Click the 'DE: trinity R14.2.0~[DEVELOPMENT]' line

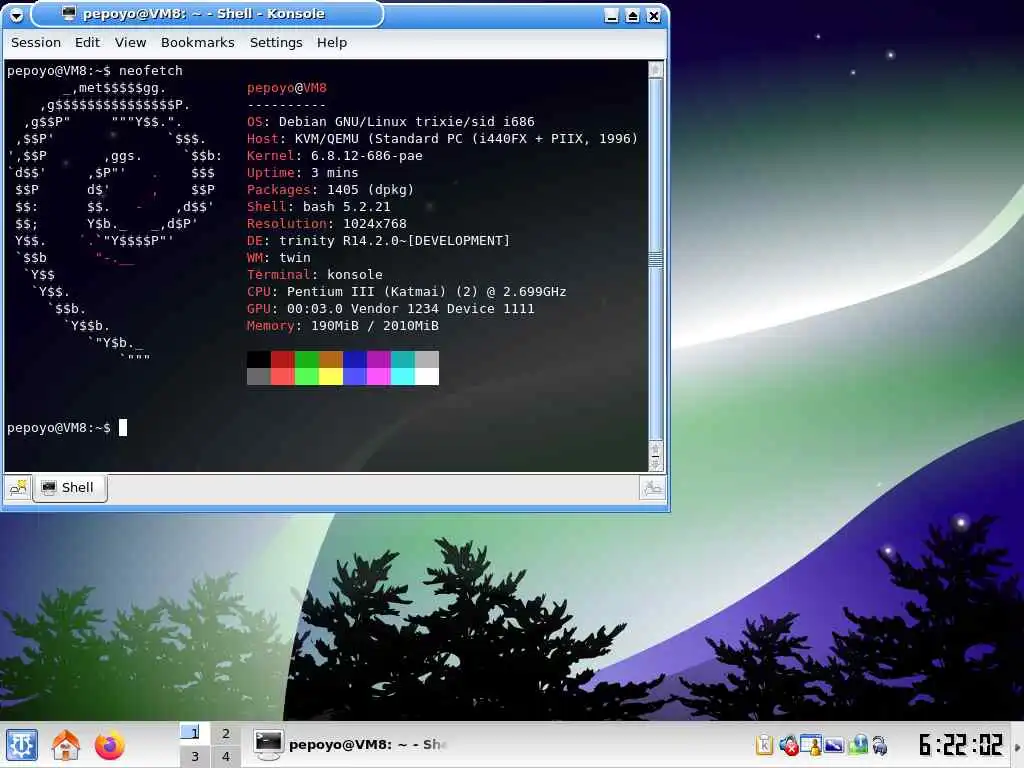click(x=378, y=240)
